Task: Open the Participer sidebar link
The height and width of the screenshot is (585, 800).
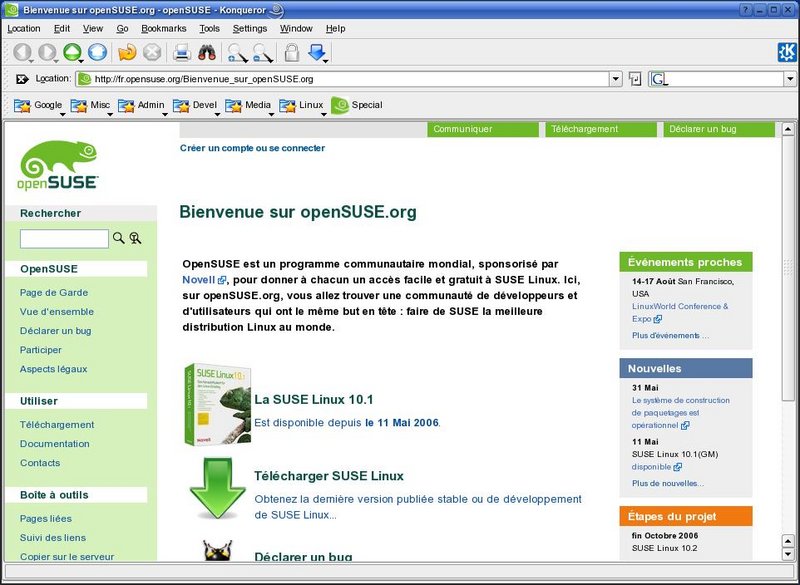Action: pos(40,350)
